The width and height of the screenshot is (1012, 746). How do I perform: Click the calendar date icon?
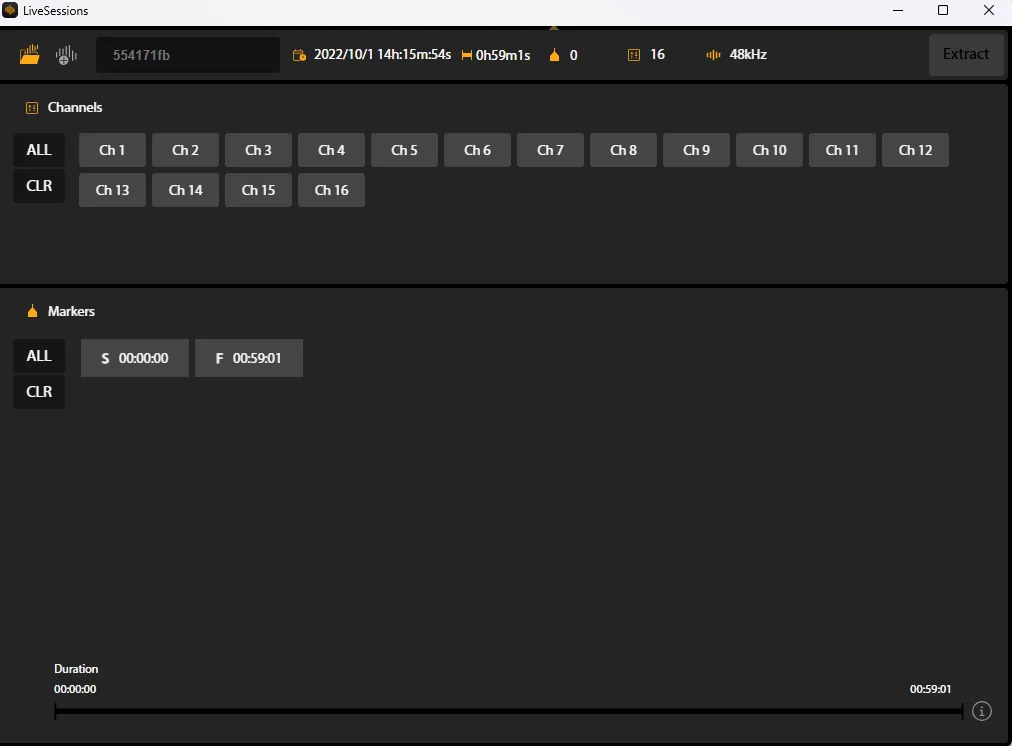pos(299,55)
